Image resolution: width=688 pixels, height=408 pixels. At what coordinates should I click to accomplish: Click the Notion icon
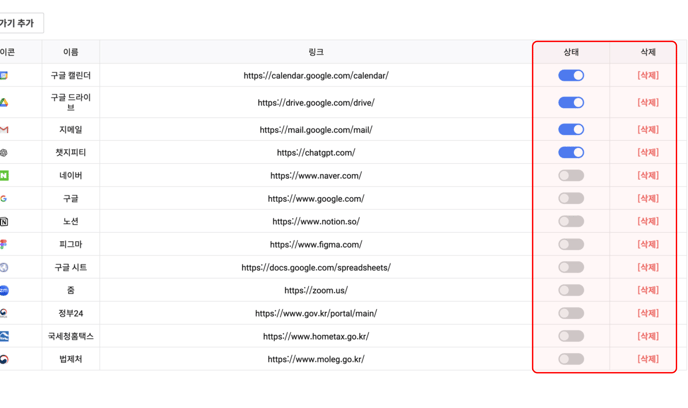coord(4,222)
